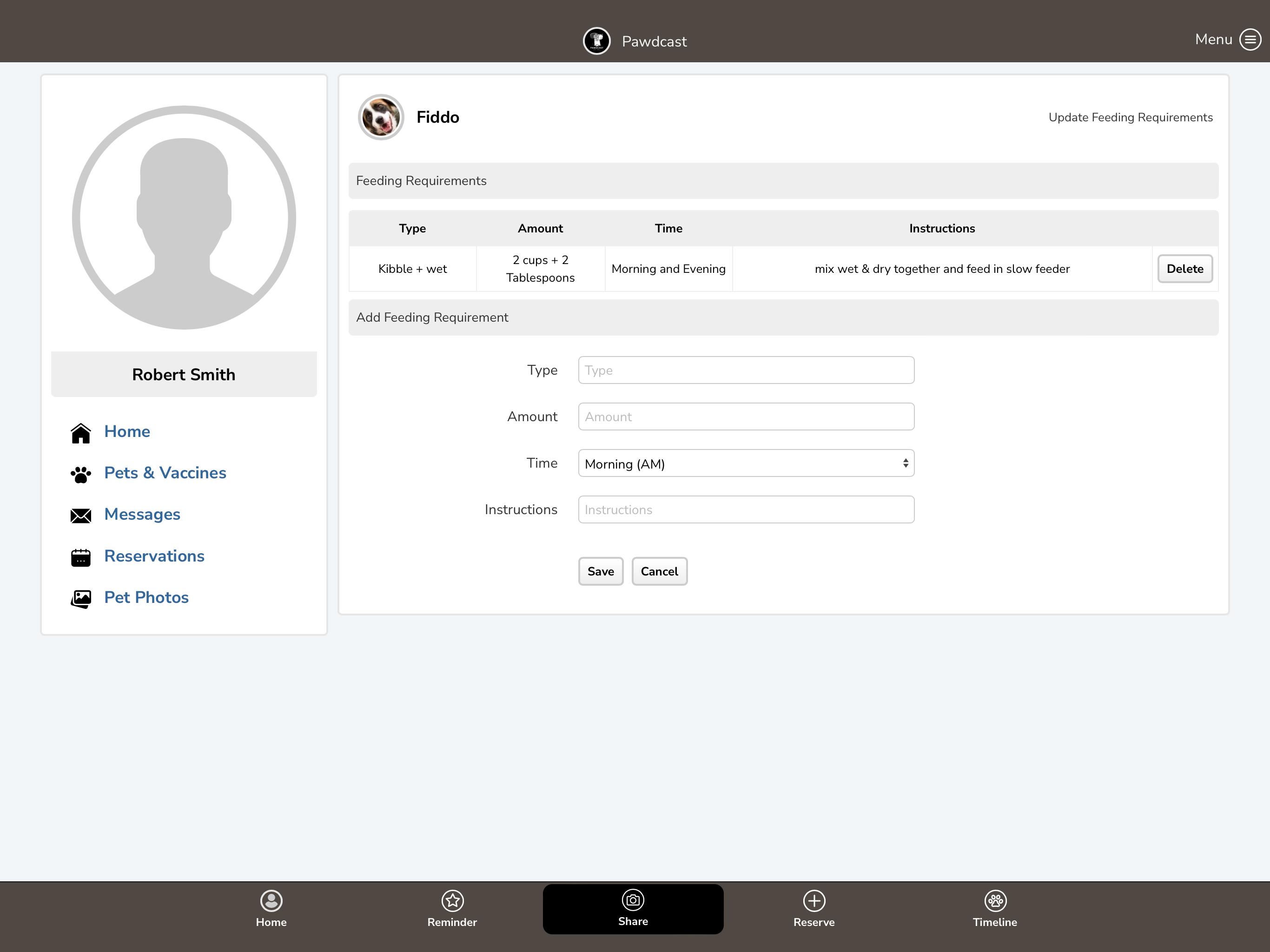The height and width of the screenshot is (952, 1270).
Task: Select the Reserve label in the bottom bar
Action: click(x=814, y=922)
